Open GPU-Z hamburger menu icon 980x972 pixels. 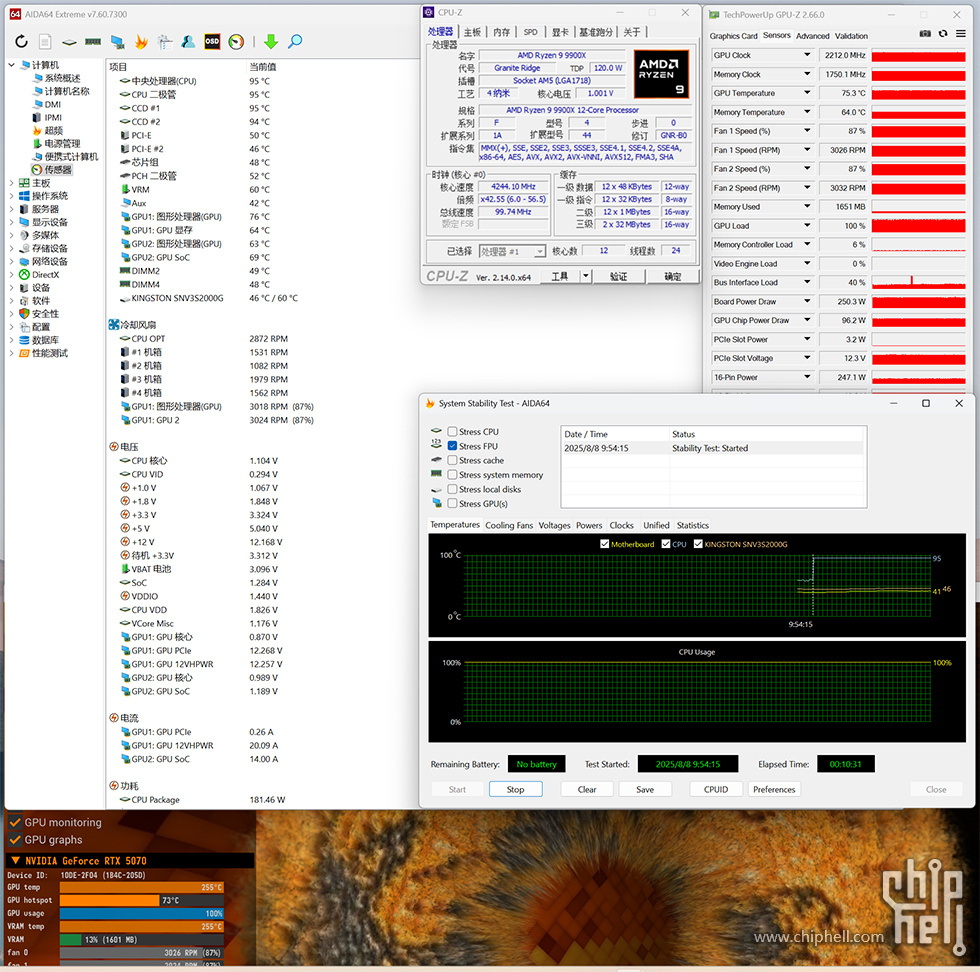pyautogui.click(x=961, y=34)
